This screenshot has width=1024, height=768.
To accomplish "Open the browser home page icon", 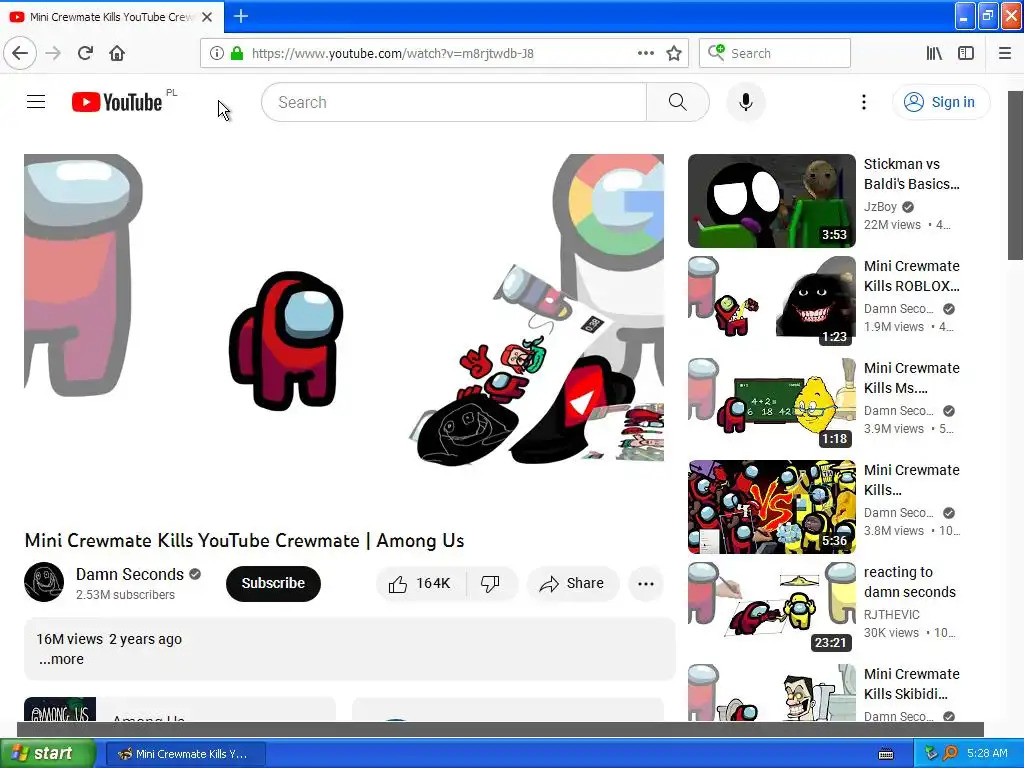I will [117, 53].
